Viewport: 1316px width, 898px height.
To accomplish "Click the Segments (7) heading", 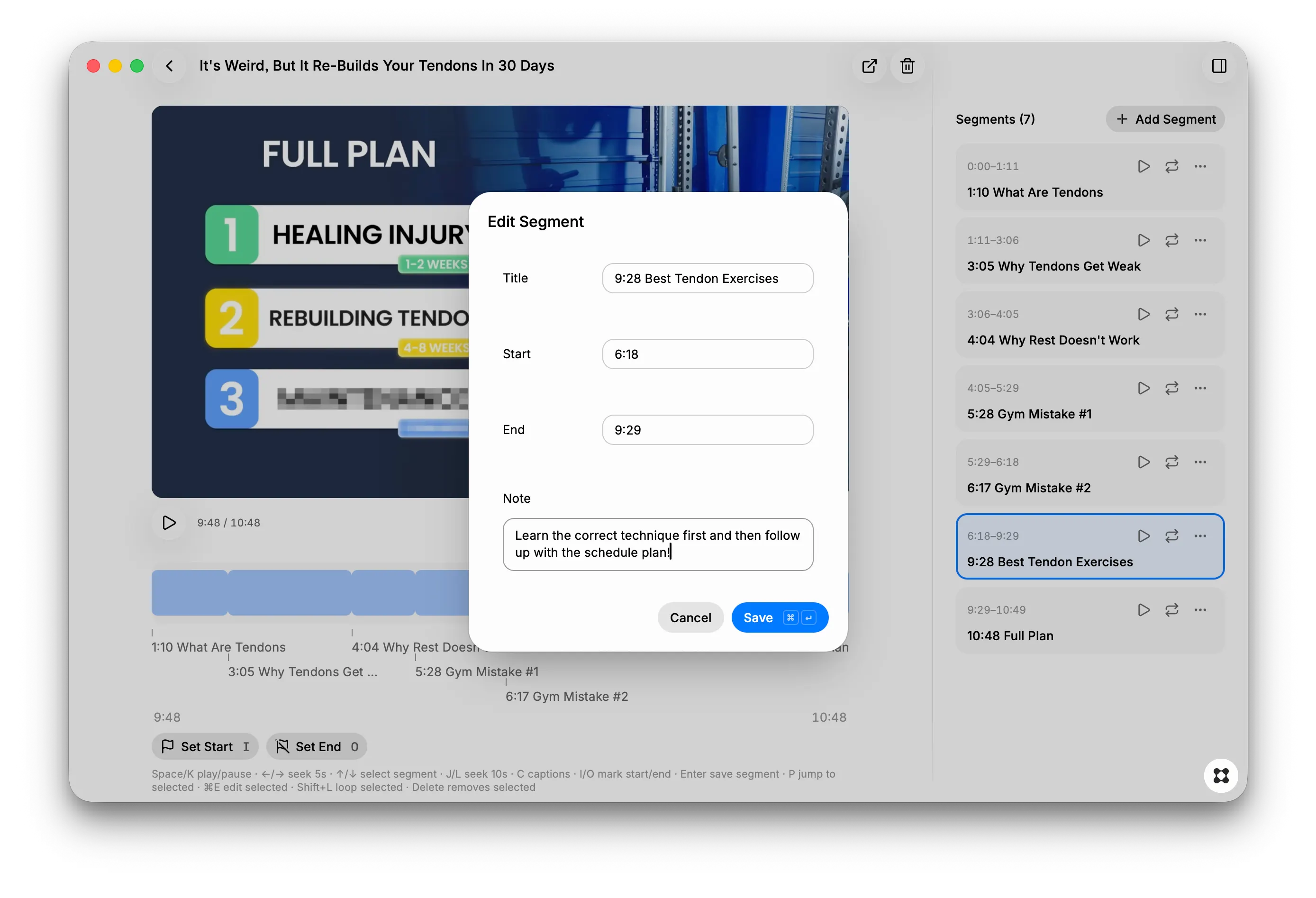I will pos(995,119).
